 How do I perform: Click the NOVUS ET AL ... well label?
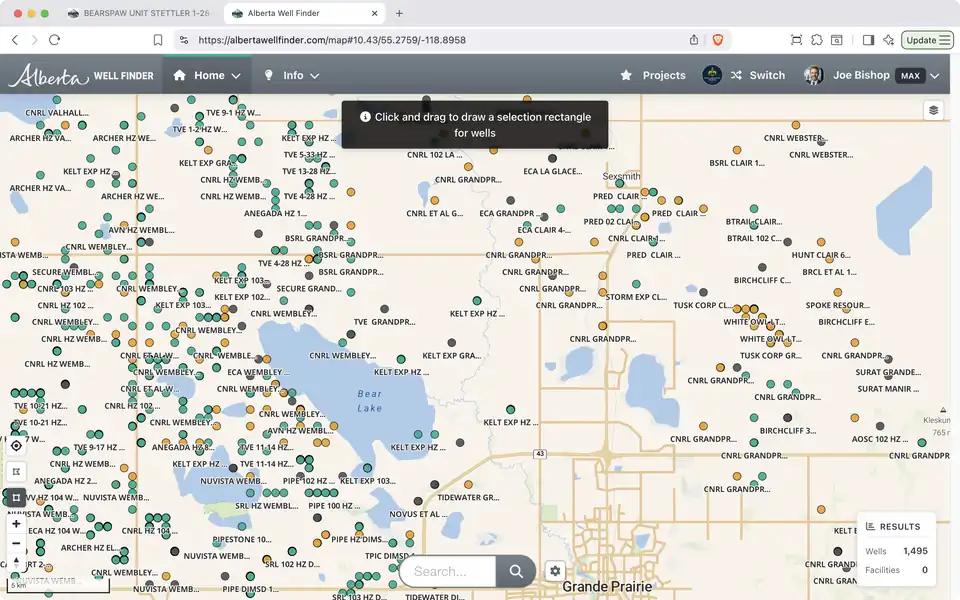418,514
